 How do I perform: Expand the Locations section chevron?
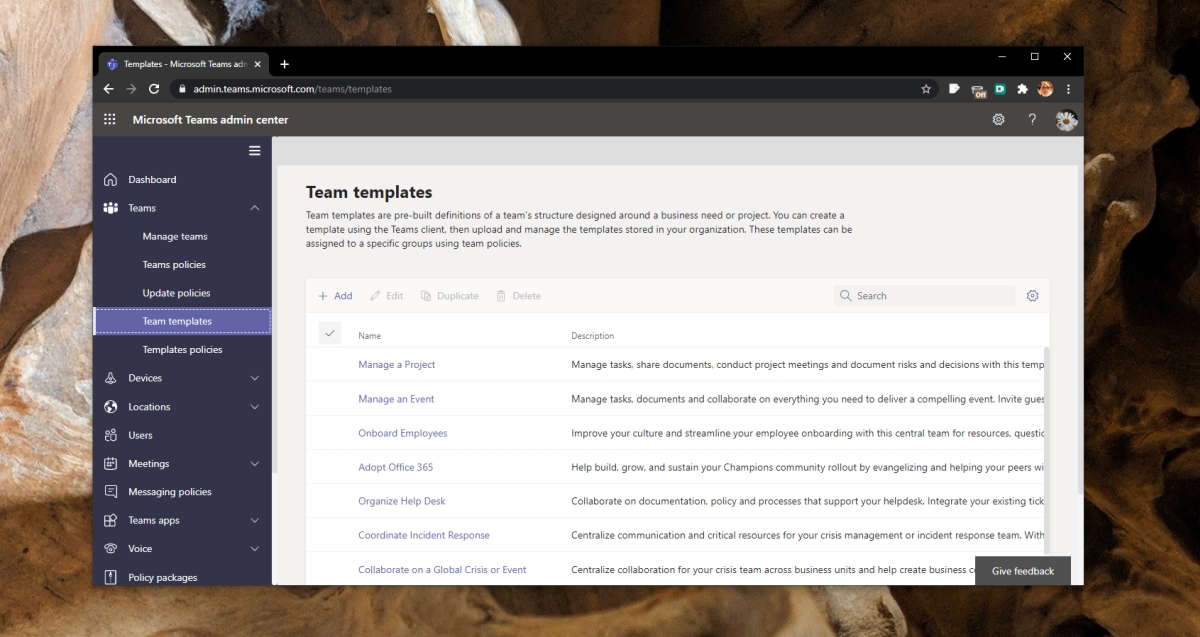[255, 407]
